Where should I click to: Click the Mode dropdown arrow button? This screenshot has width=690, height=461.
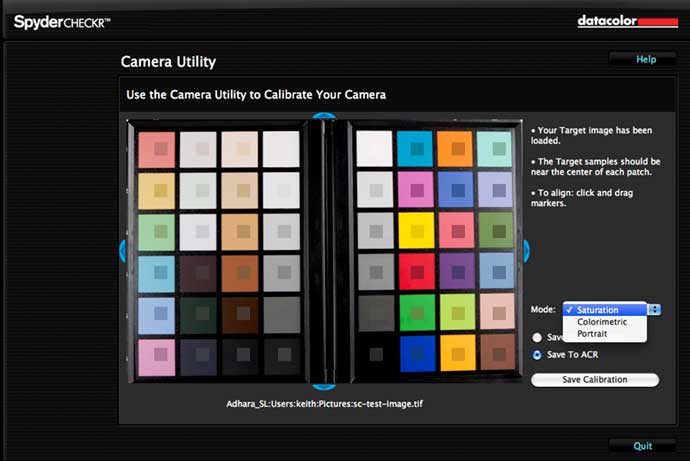[x=654, y=310]
